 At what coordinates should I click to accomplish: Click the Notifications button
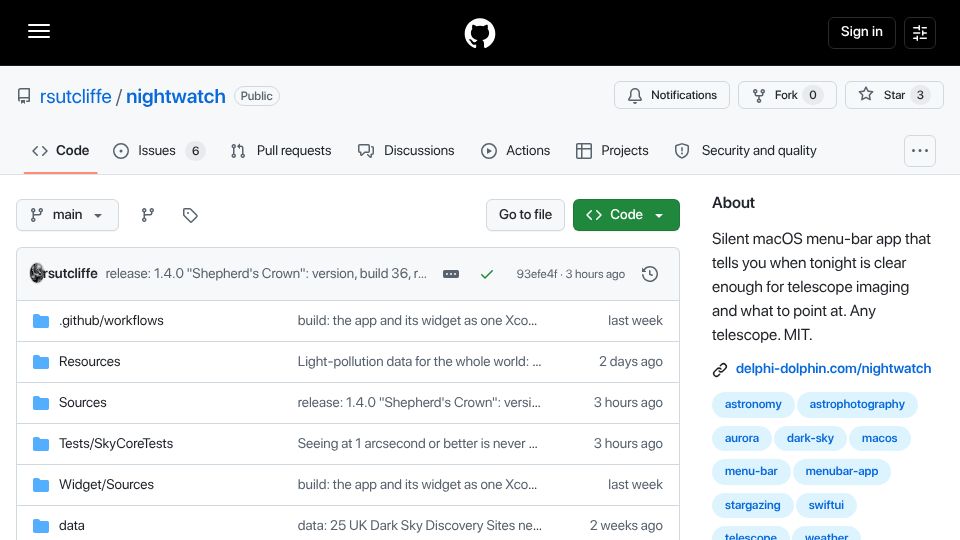[x=672, y=95]
